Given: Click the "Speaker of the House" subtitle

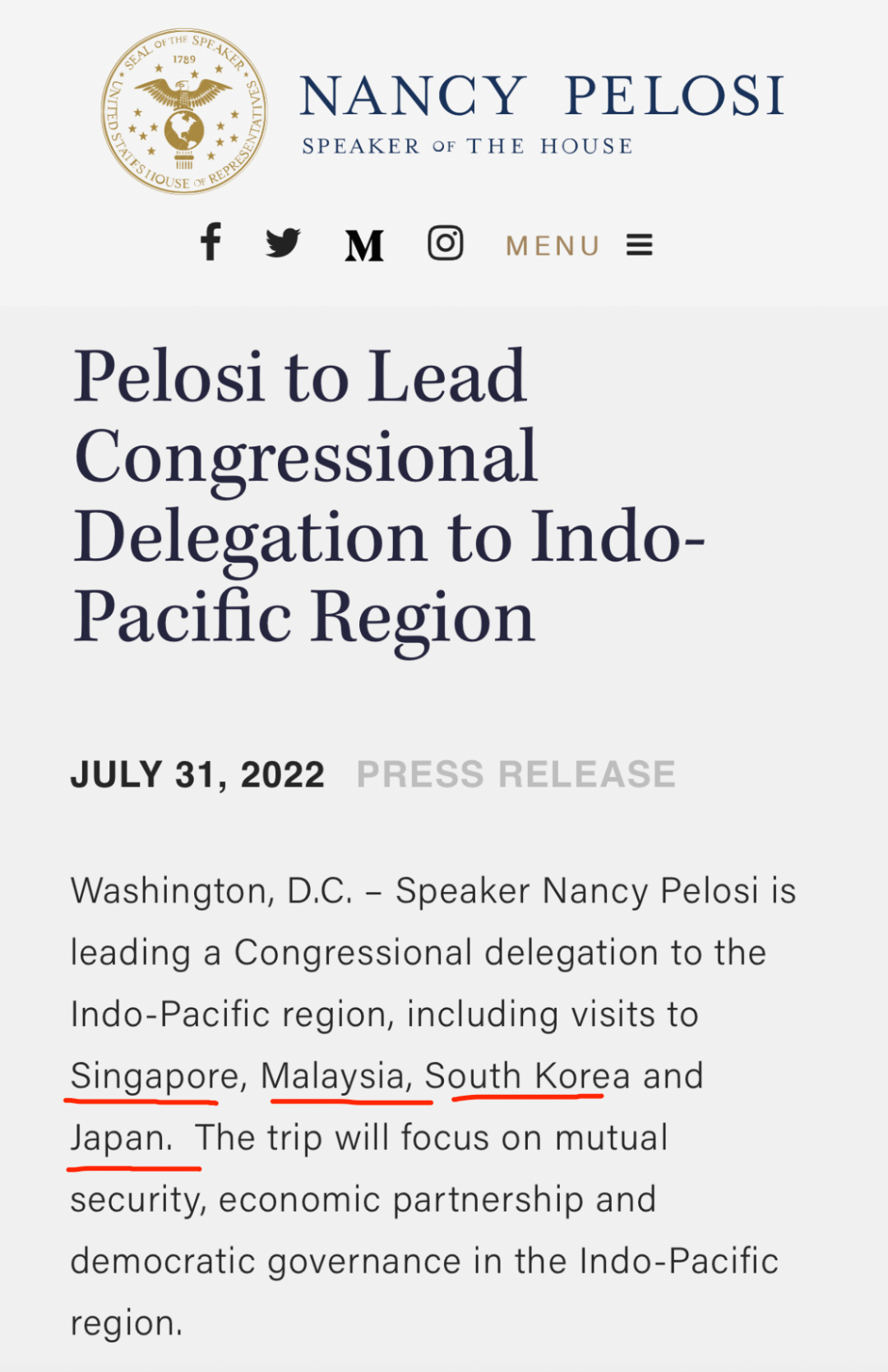Looking at the screenshot, I should click(x=467, y=146).
